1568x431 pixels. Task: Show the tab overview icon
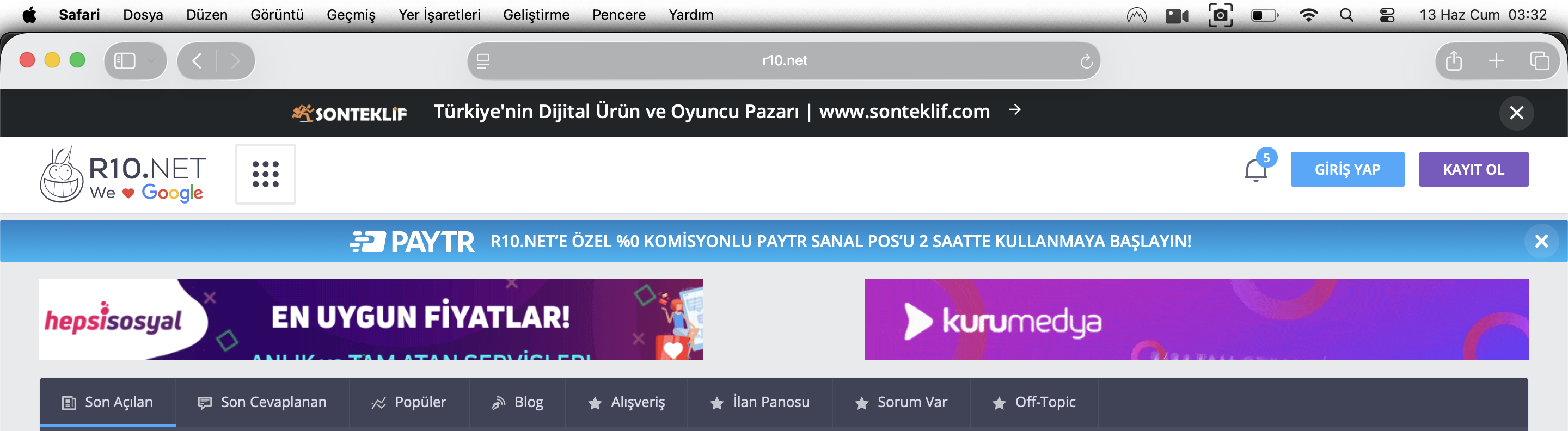1539,60
